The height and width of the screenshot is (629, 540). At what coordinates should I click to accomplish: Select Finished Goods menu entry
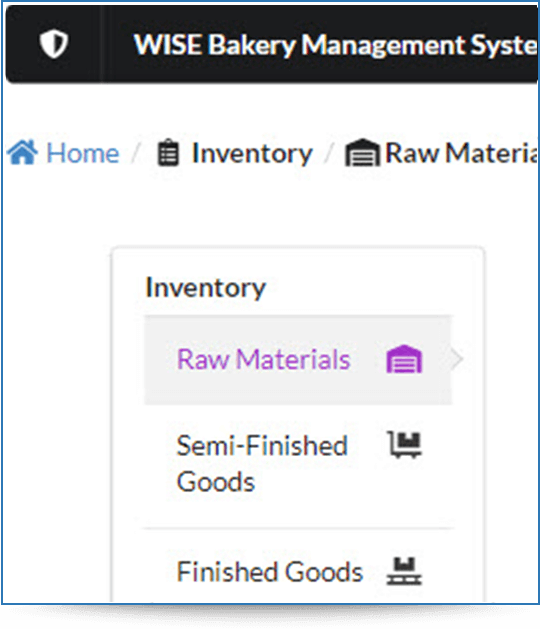pyautogui.click(x=270, y=572)
